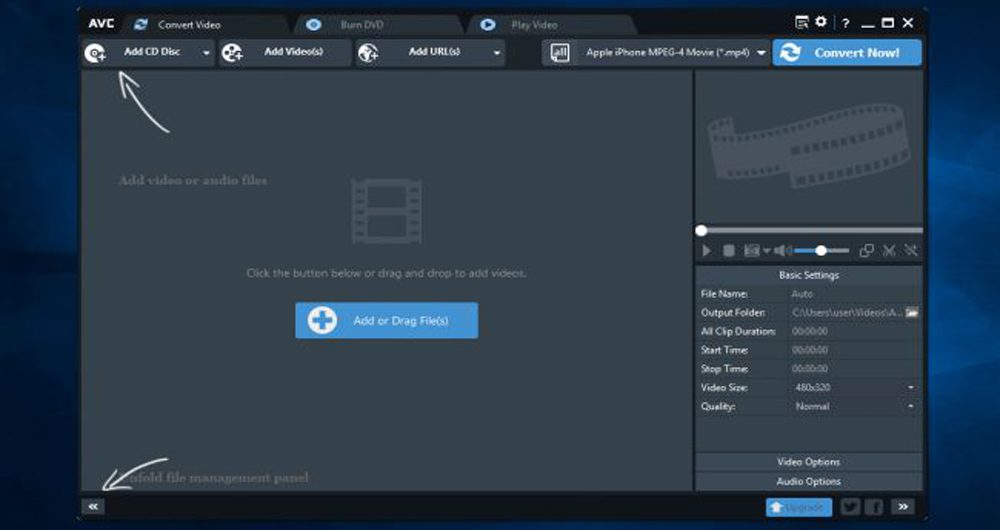Unfold the file management panel arrow
The width and height of the screenshot is (1000, 530).
pyautogui.click(x=92, y=507)
